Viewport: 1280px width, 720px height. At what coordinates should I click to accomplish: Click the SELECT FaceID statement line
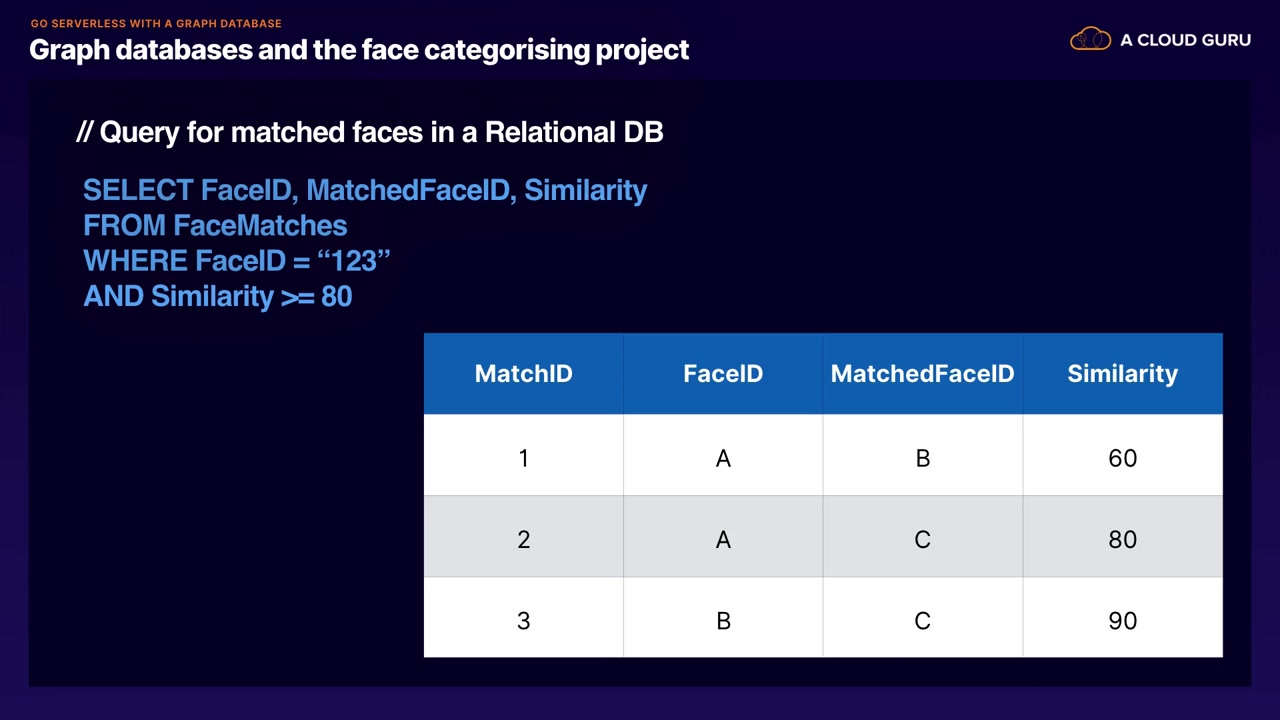pos(365,190)
